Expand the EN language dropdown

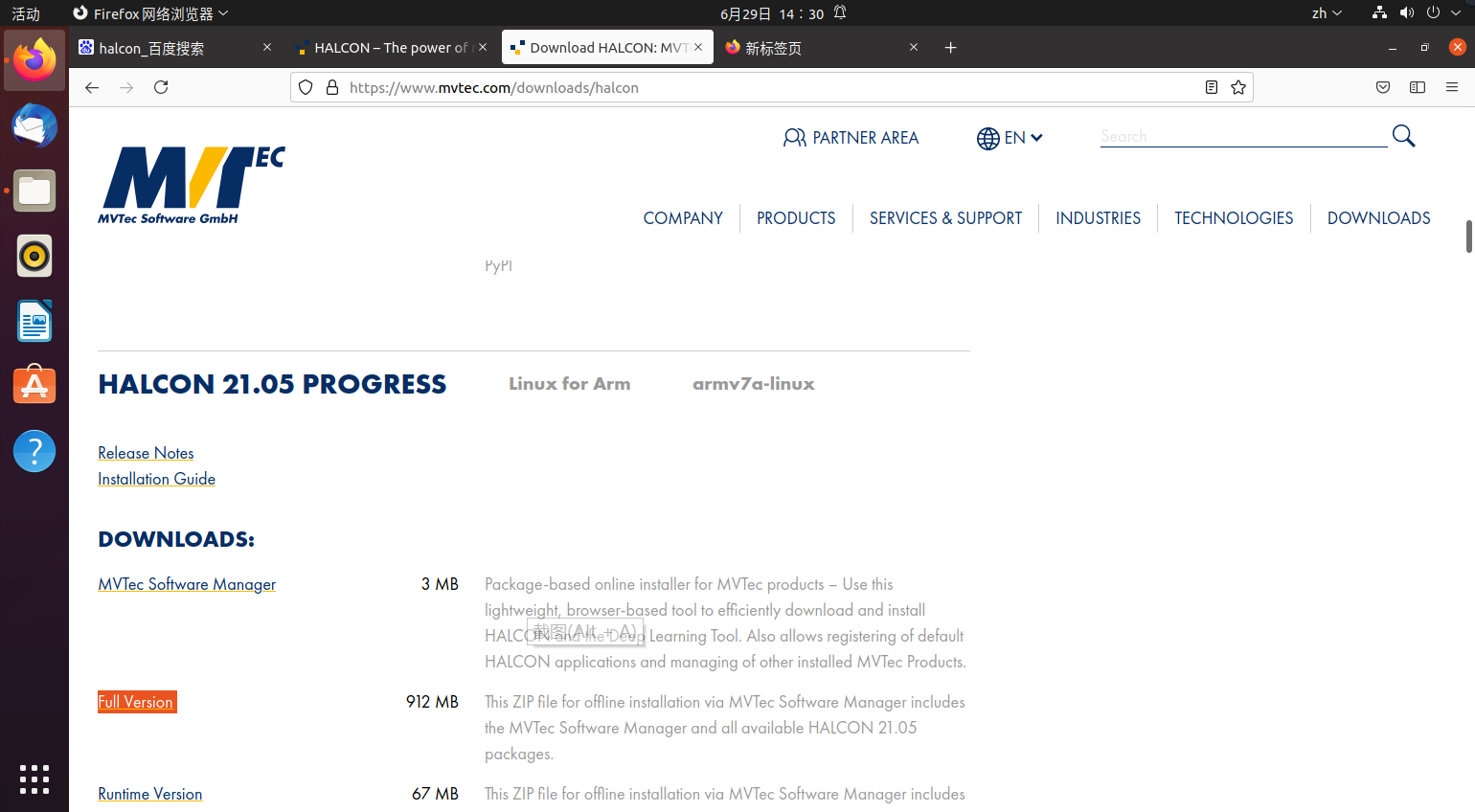(x=1010, y=138)
